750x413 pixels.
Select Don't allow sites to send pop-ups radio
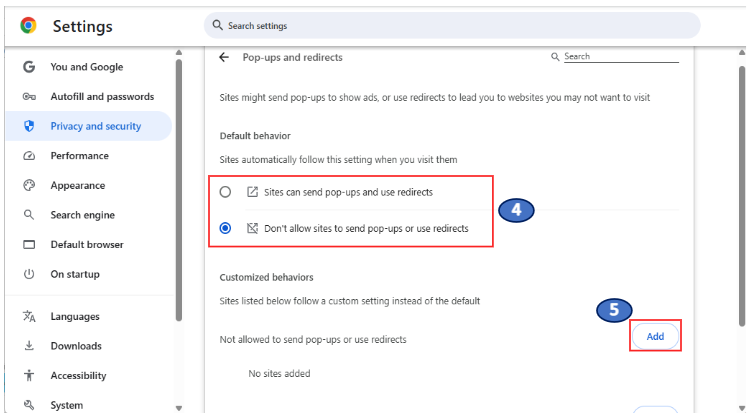(225, 228)
